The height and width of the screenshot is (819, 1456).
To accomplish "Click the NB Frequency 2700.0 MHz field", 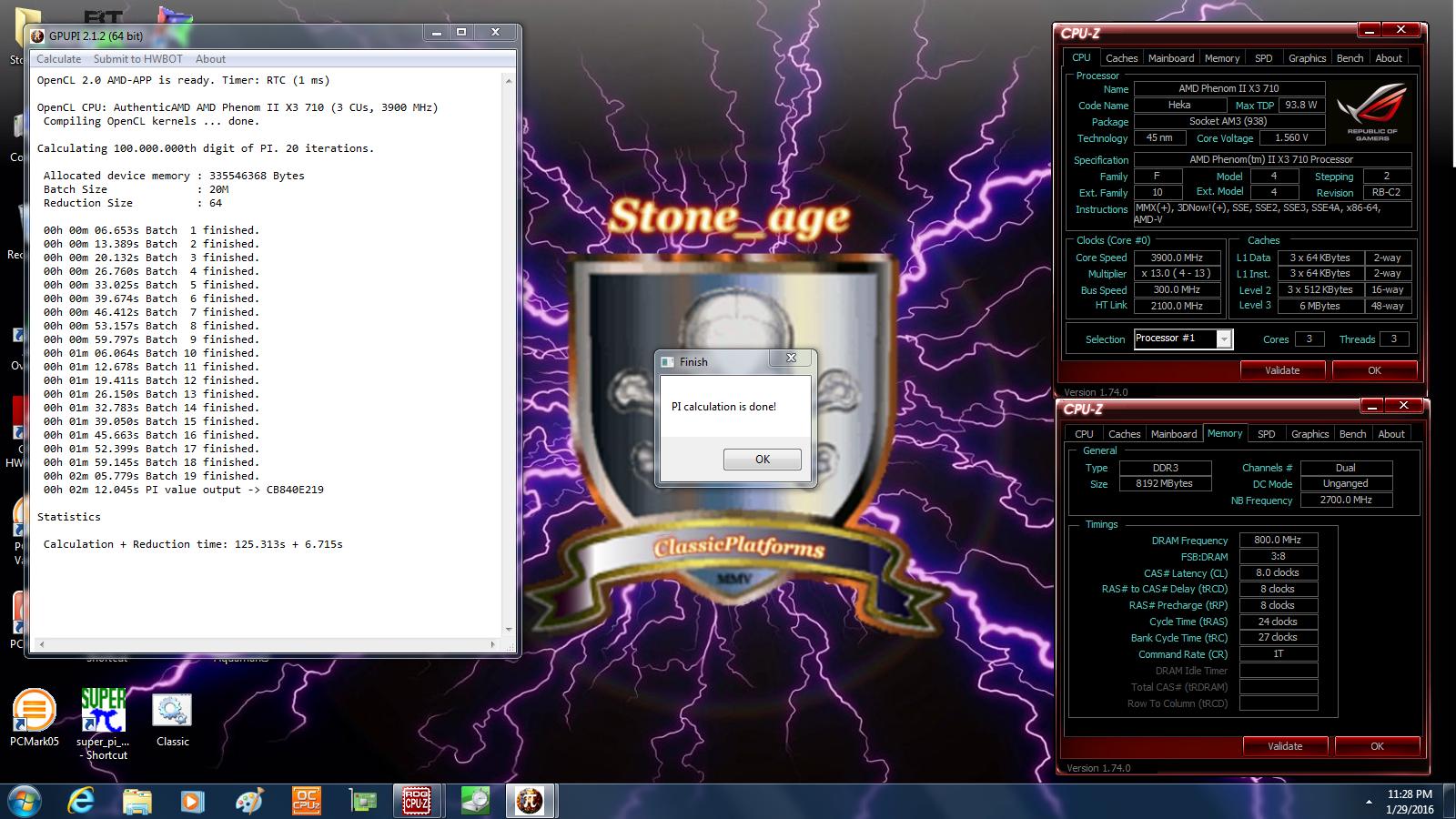I will (1345, 500).
